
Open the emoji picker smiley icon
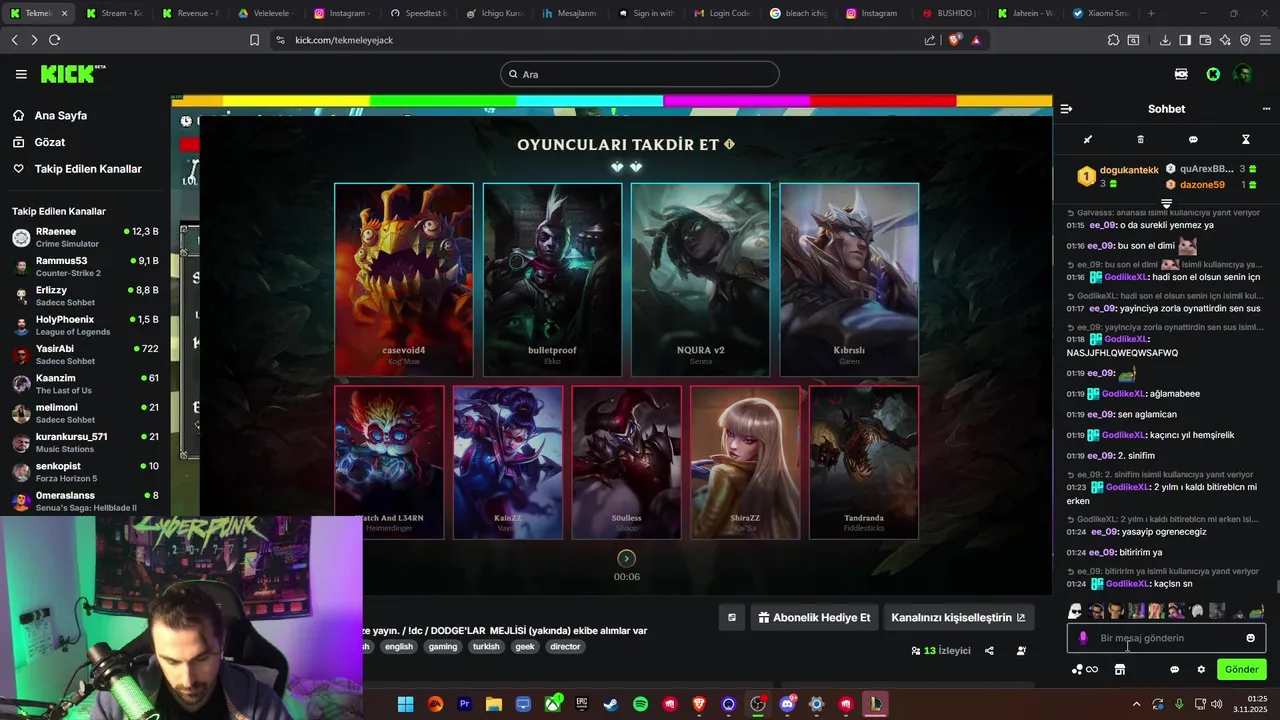pos(1250,638)
